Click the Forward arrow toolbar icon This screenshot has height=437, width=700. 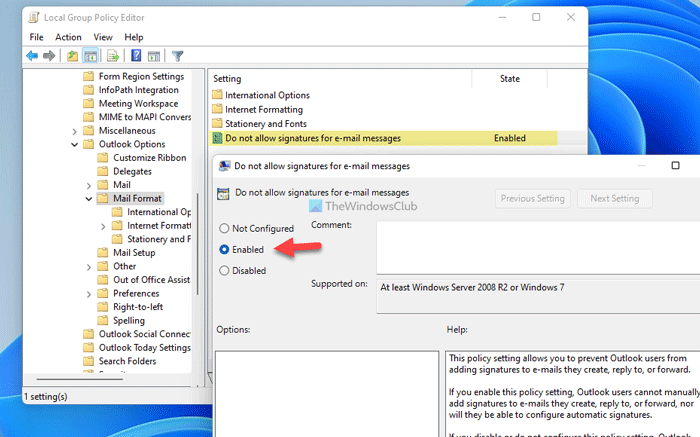[49, 56]
